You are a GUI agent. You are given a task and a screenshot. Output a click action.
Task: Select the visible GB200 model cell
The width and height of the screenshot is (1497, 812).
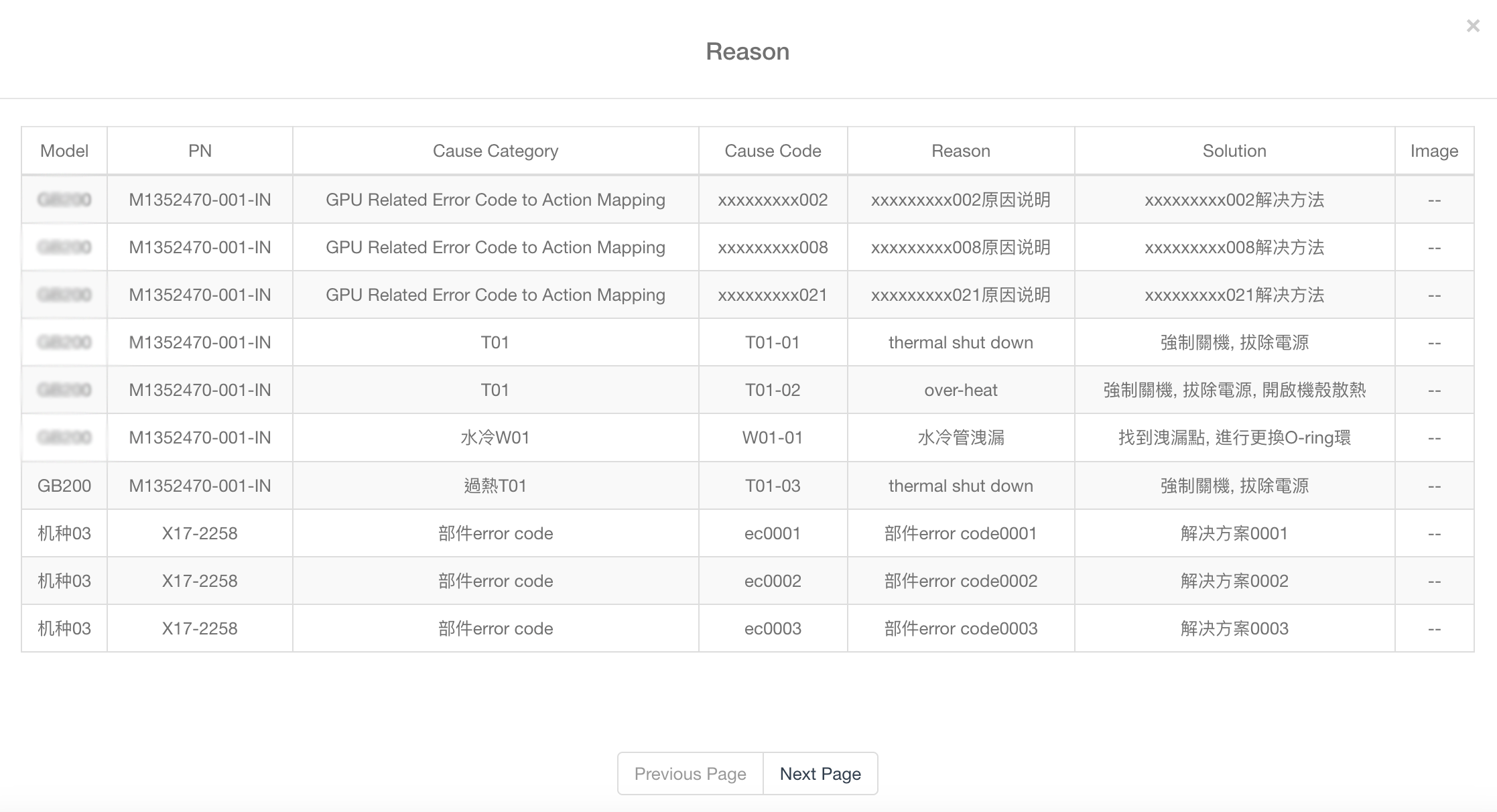pos(64,486)
